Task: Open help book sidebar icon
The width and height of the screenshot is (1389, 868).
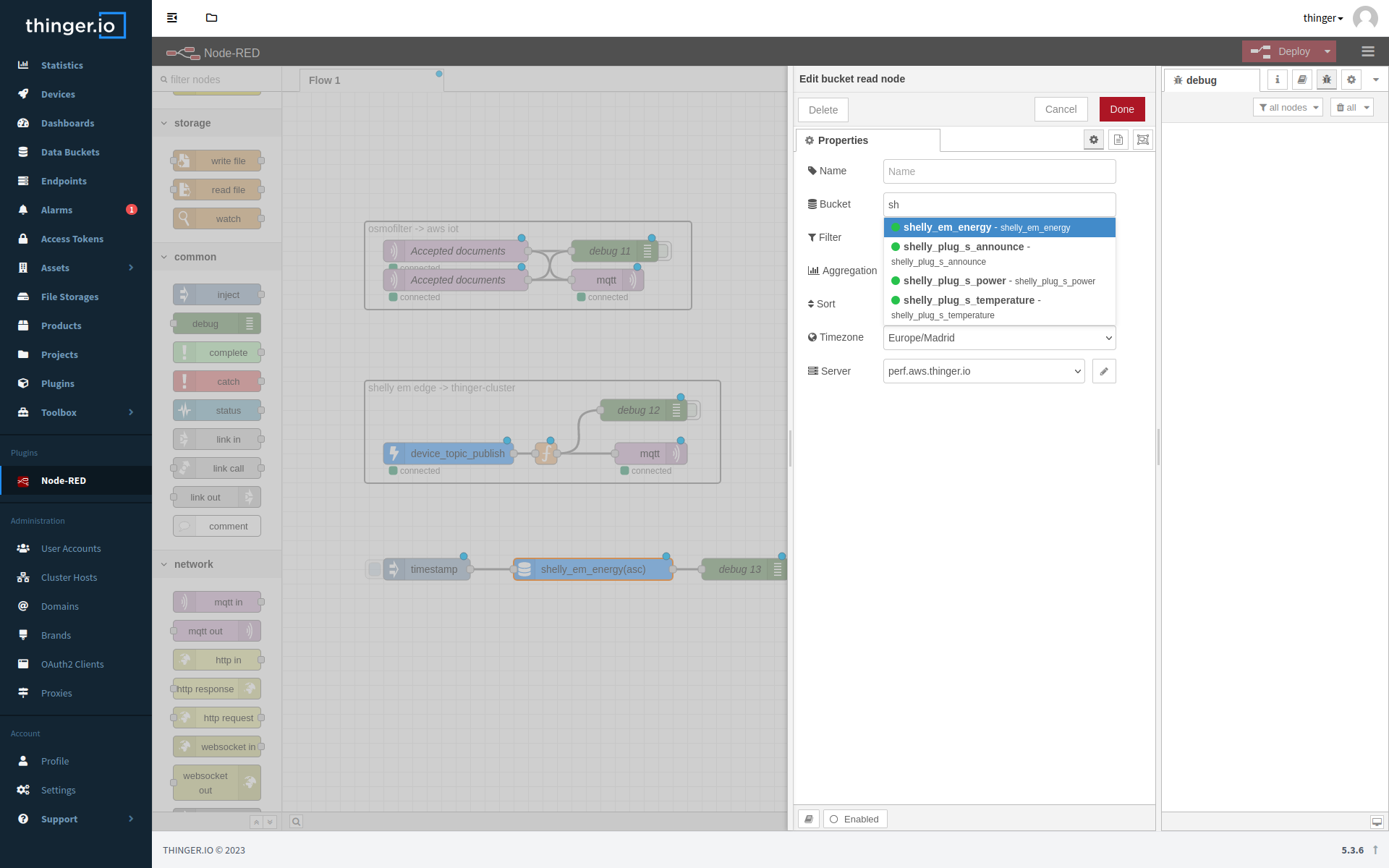Action: 1302,80
